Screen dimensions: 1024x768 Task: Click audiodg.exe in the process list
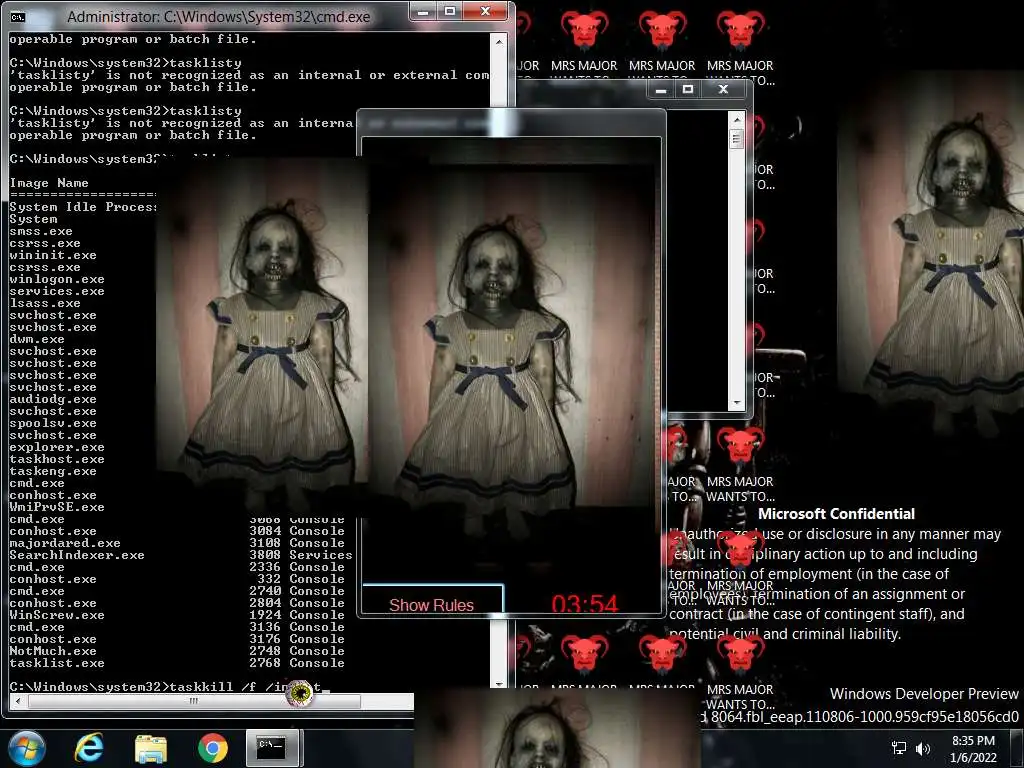[53, 399]
